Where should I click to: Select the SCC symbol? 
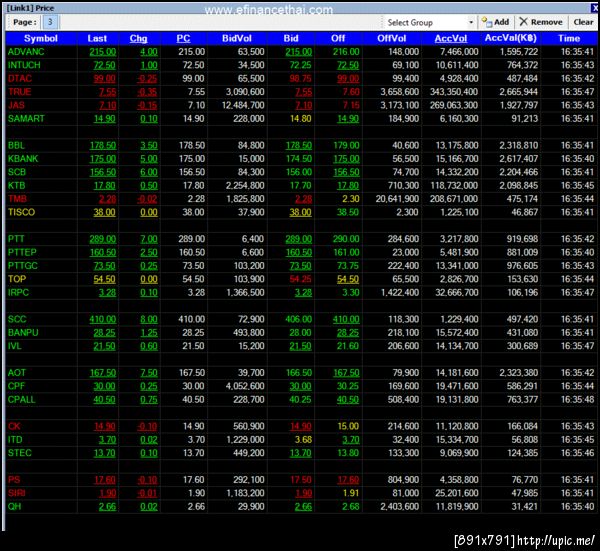tap(17, 319)
